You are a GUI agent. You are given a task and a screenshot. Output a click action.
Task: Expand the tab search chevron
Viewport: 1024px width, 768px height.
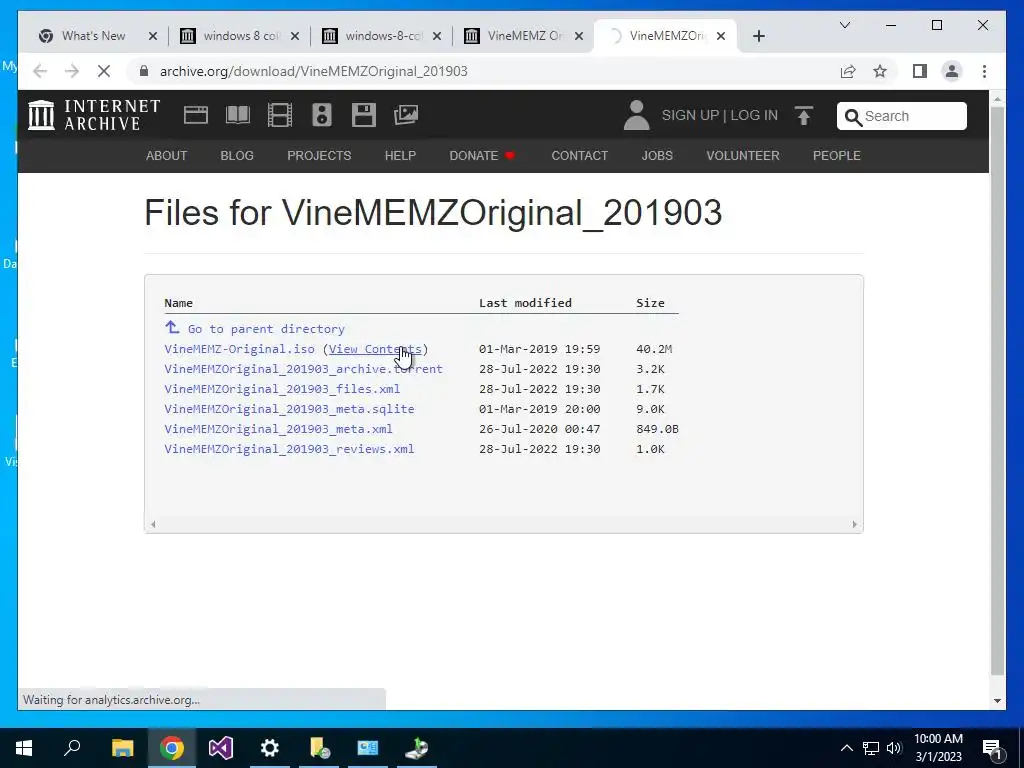[x=844, y=25]
